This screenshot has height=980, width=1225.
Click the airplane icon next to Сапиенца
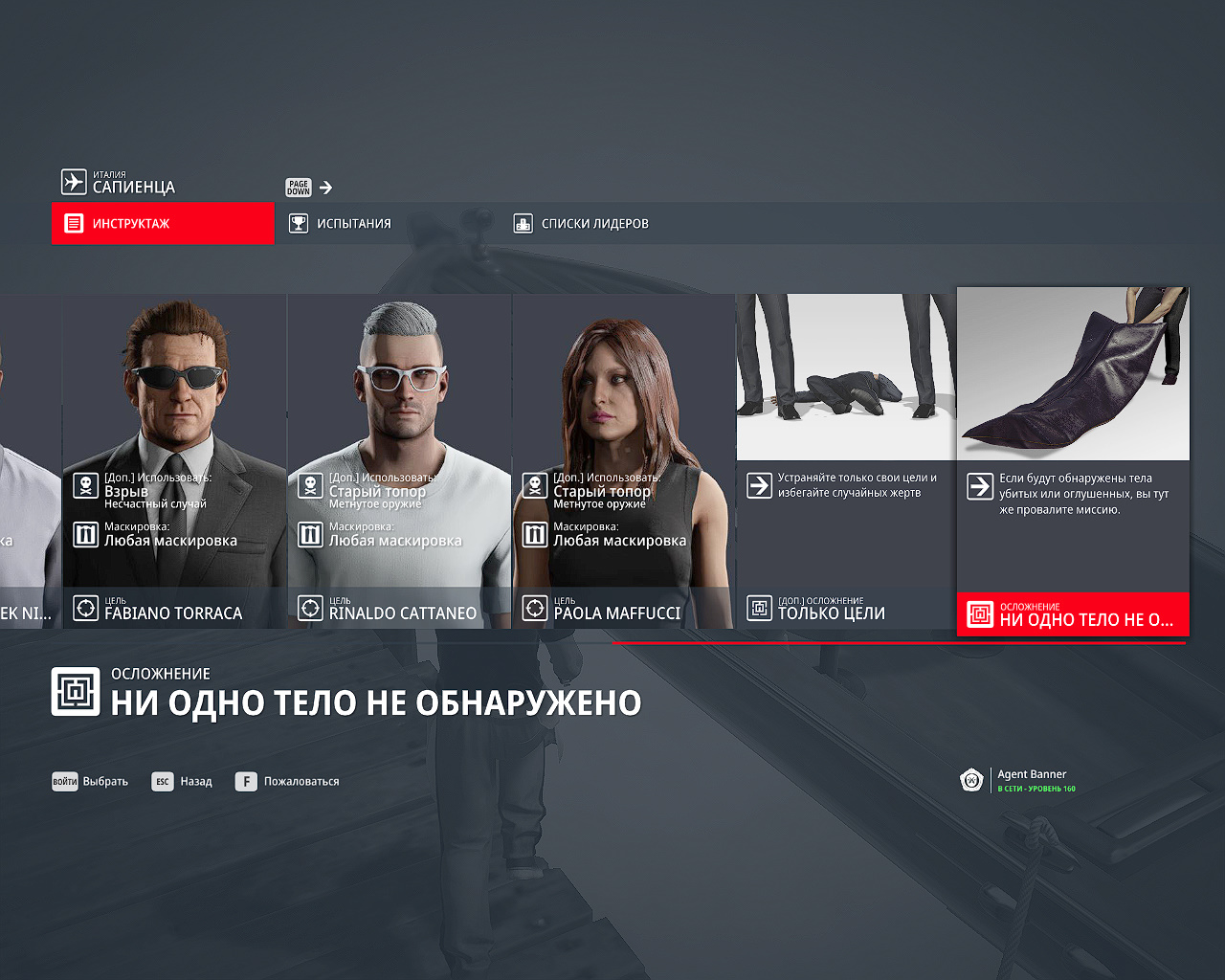[x=74, y=182]
